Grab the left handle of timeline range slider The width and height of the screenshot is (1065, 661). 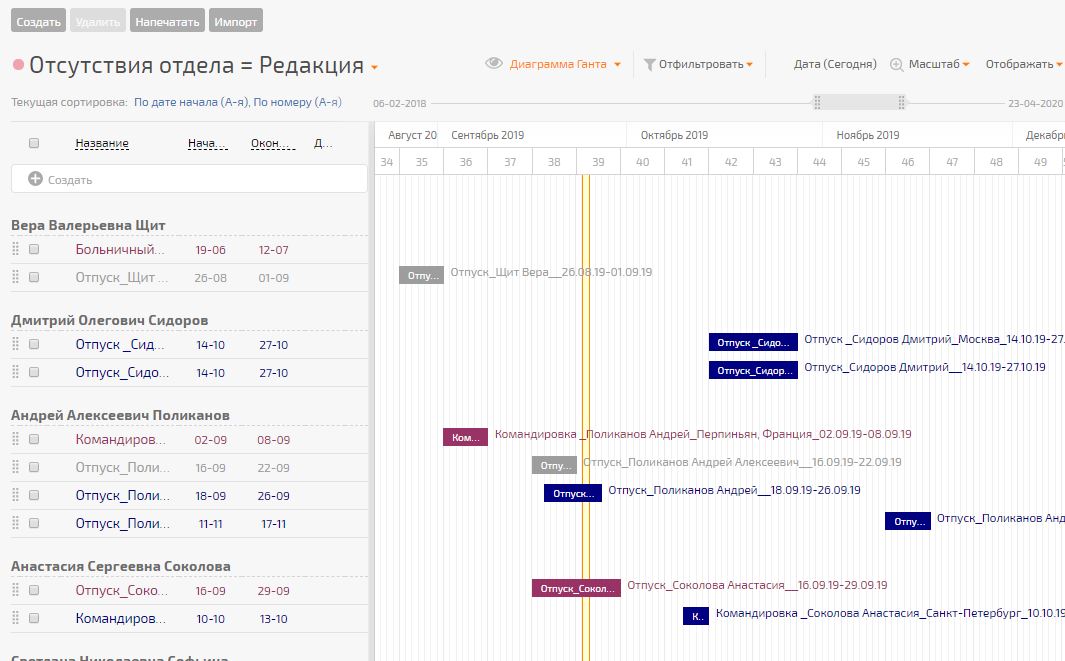[817, 102]
